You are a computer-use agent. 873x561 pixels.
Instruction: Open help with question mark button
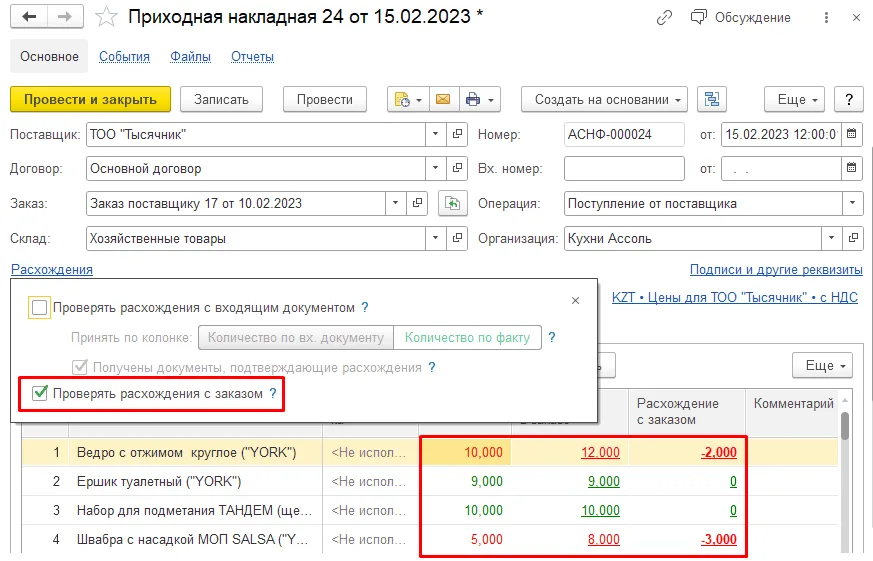point(849,100)
